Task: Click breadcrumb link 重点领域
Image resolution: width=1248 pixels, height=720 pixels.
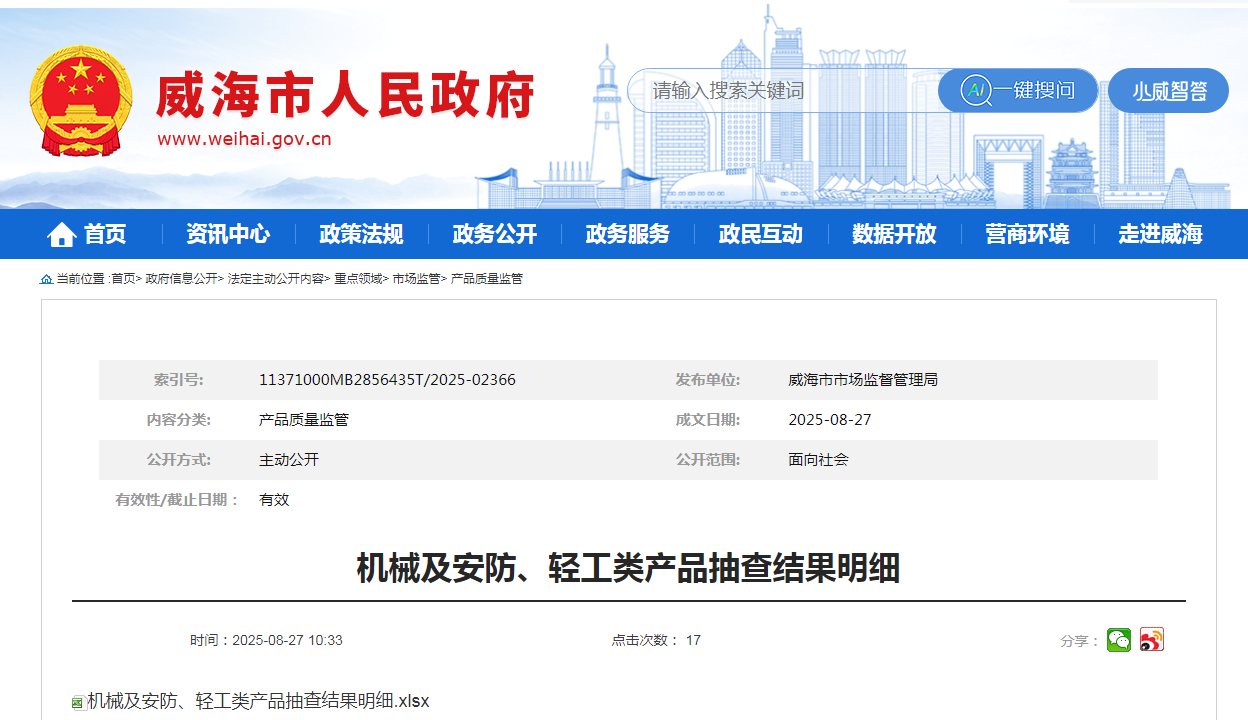Action: [x=358, y=279]
